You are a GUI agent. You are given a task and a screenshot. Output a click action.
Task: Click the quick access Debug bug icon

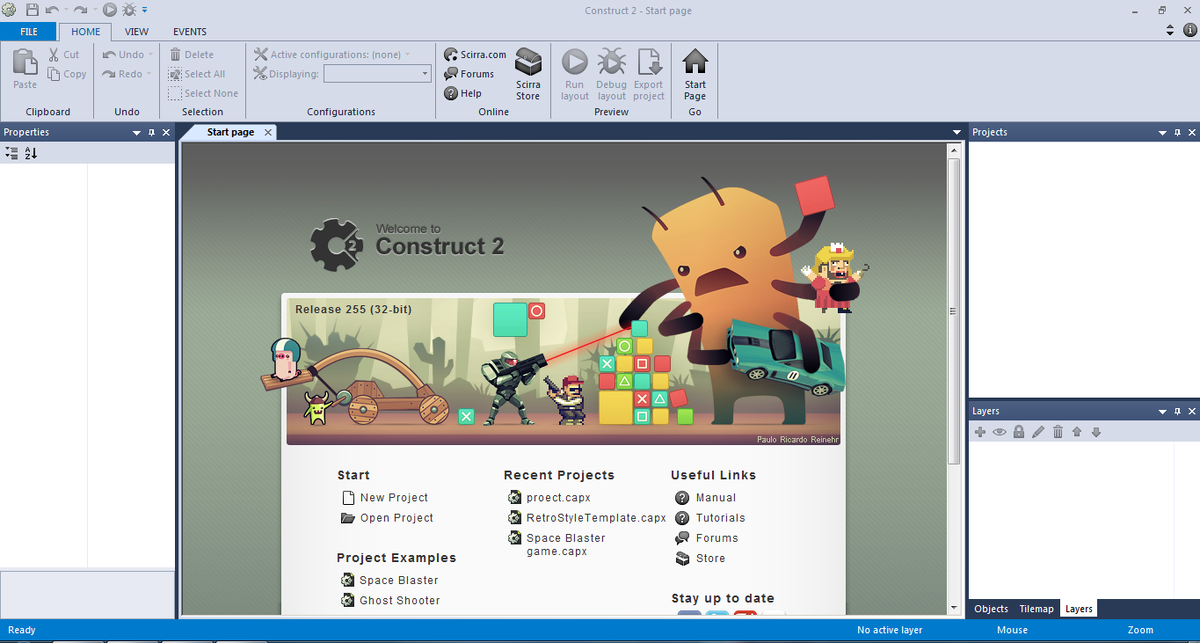129,10
